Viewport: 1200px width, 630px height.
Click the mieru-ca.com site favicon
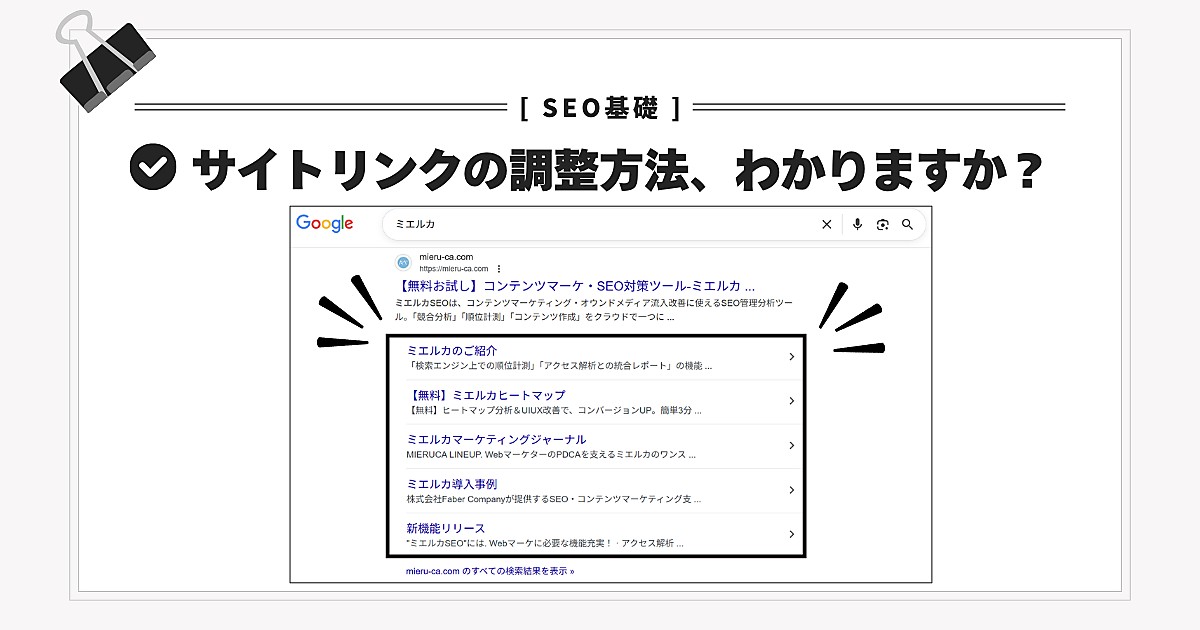pos(403,263)
